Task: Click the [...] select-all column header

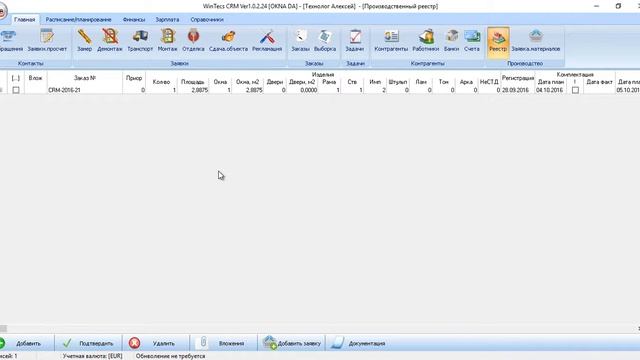Action: [16, 78]
